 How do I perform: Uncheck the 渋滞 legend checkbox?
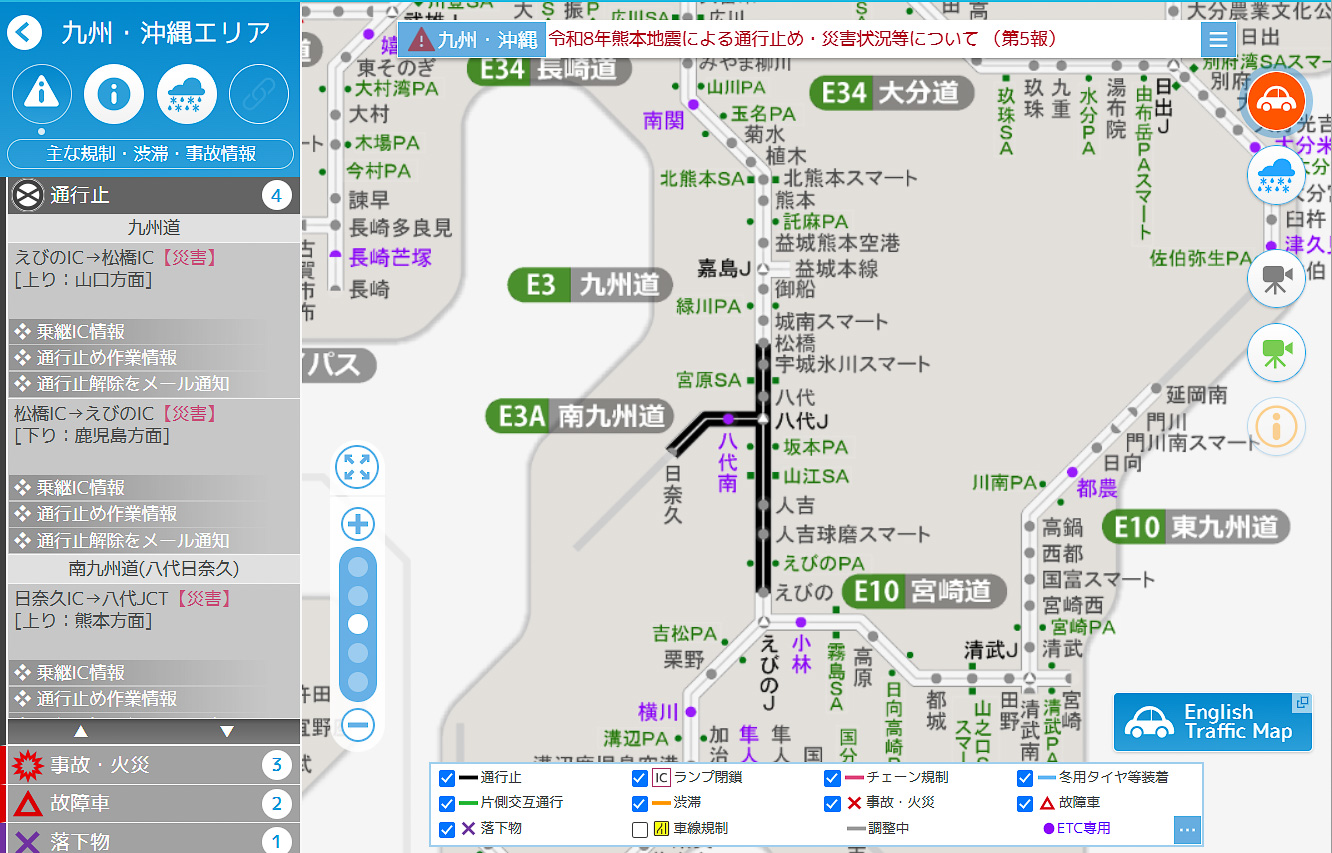[640, 803]
